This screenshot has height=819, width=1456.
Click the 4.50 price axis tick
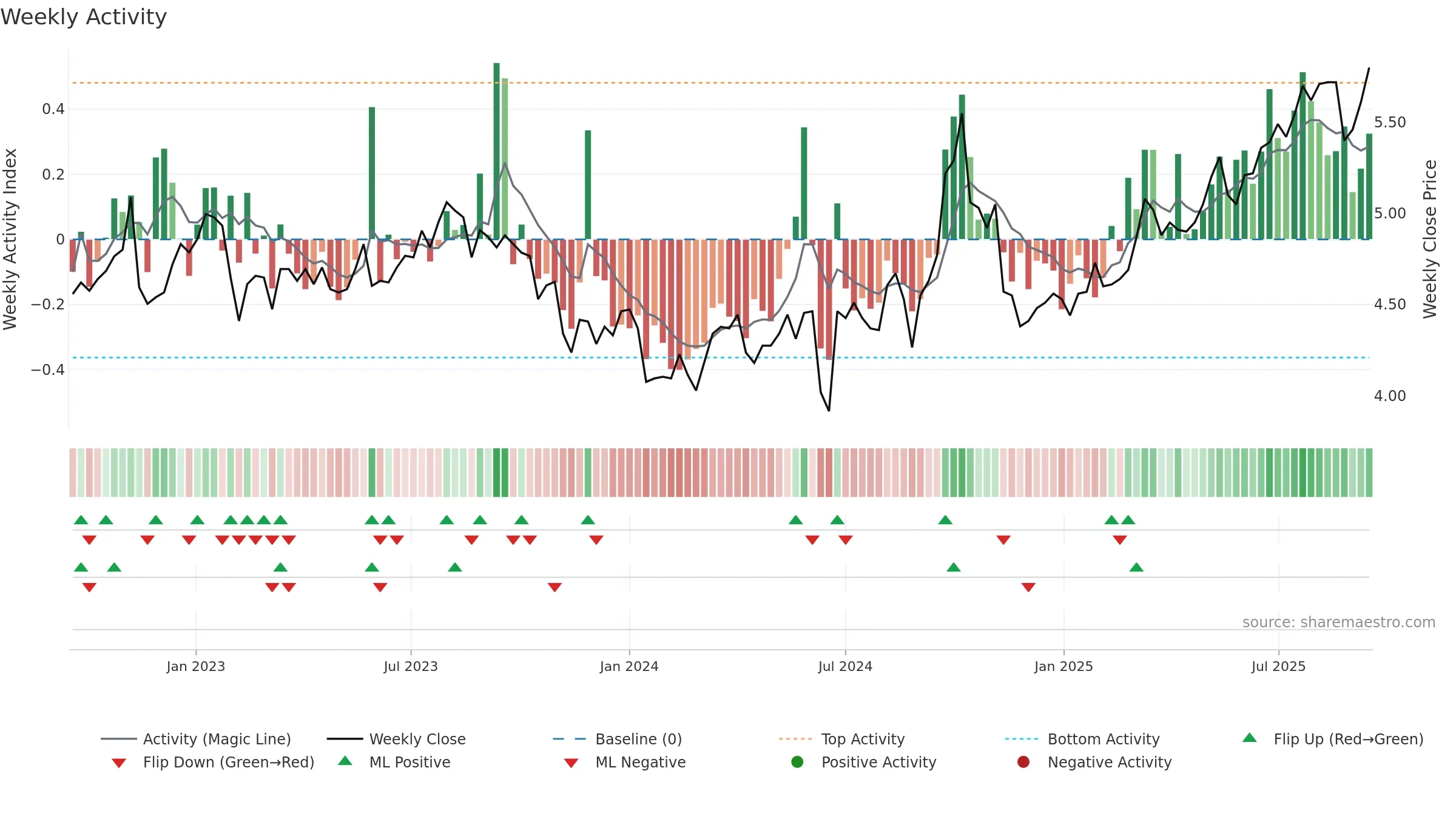tap(1390, 305)
